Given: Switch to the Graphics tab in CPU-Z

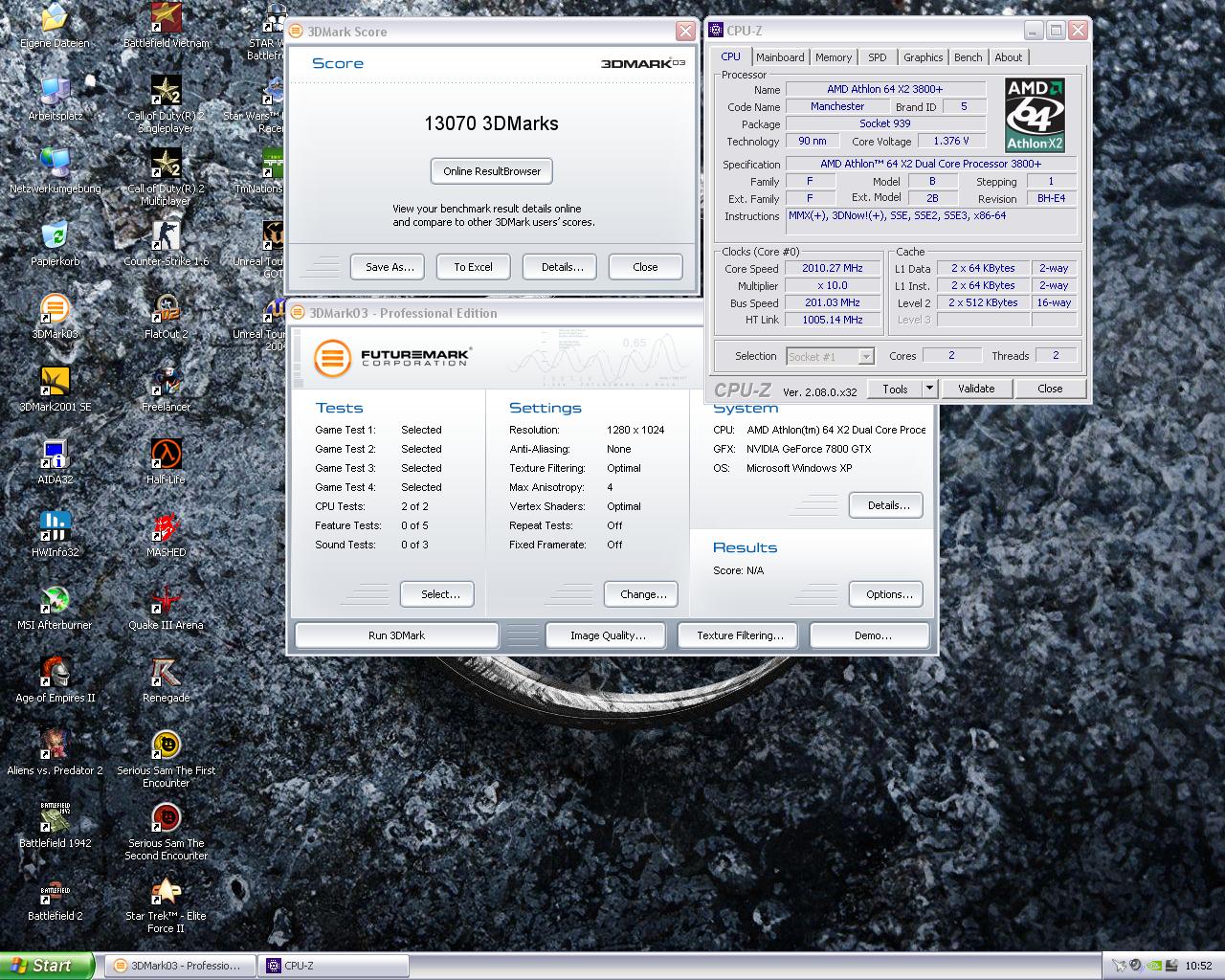Looking at the screenshot, I should (923, 57).
